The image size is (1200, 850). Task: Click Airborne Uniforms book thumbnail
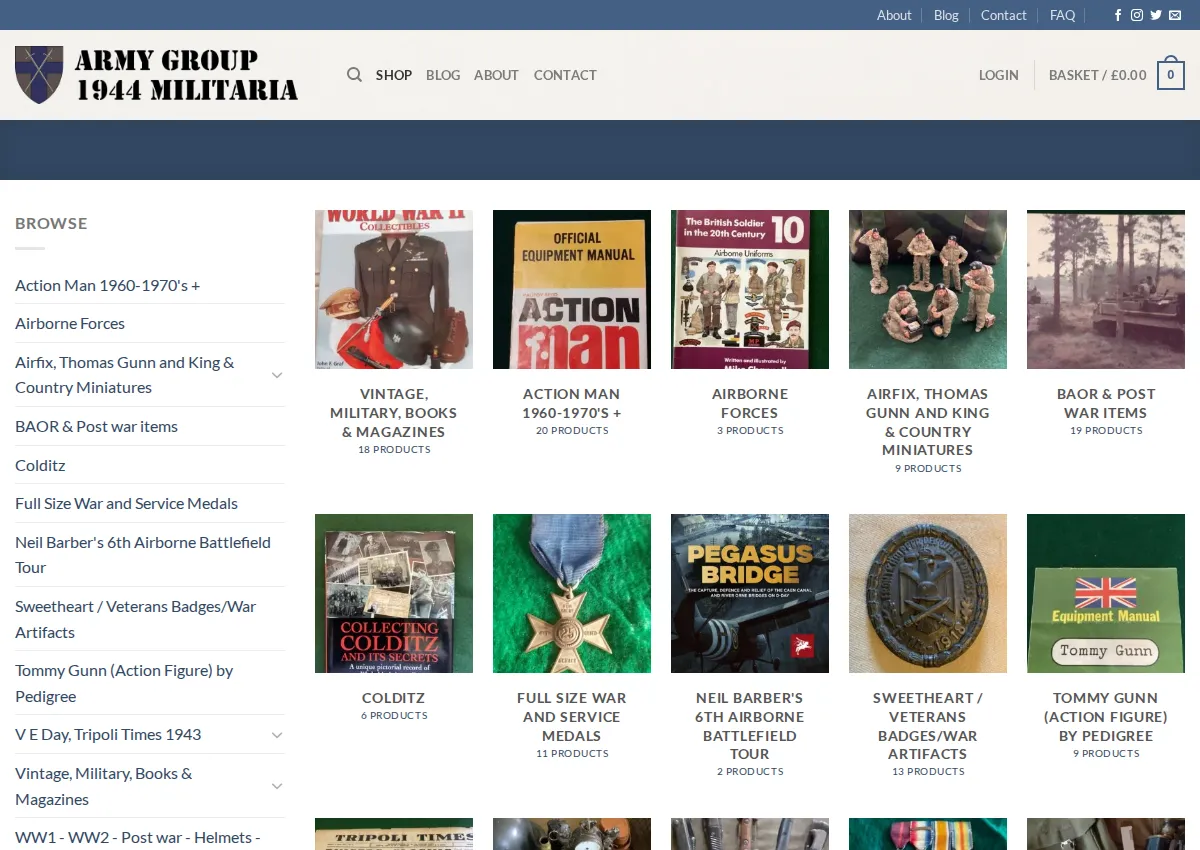point(750,289)
